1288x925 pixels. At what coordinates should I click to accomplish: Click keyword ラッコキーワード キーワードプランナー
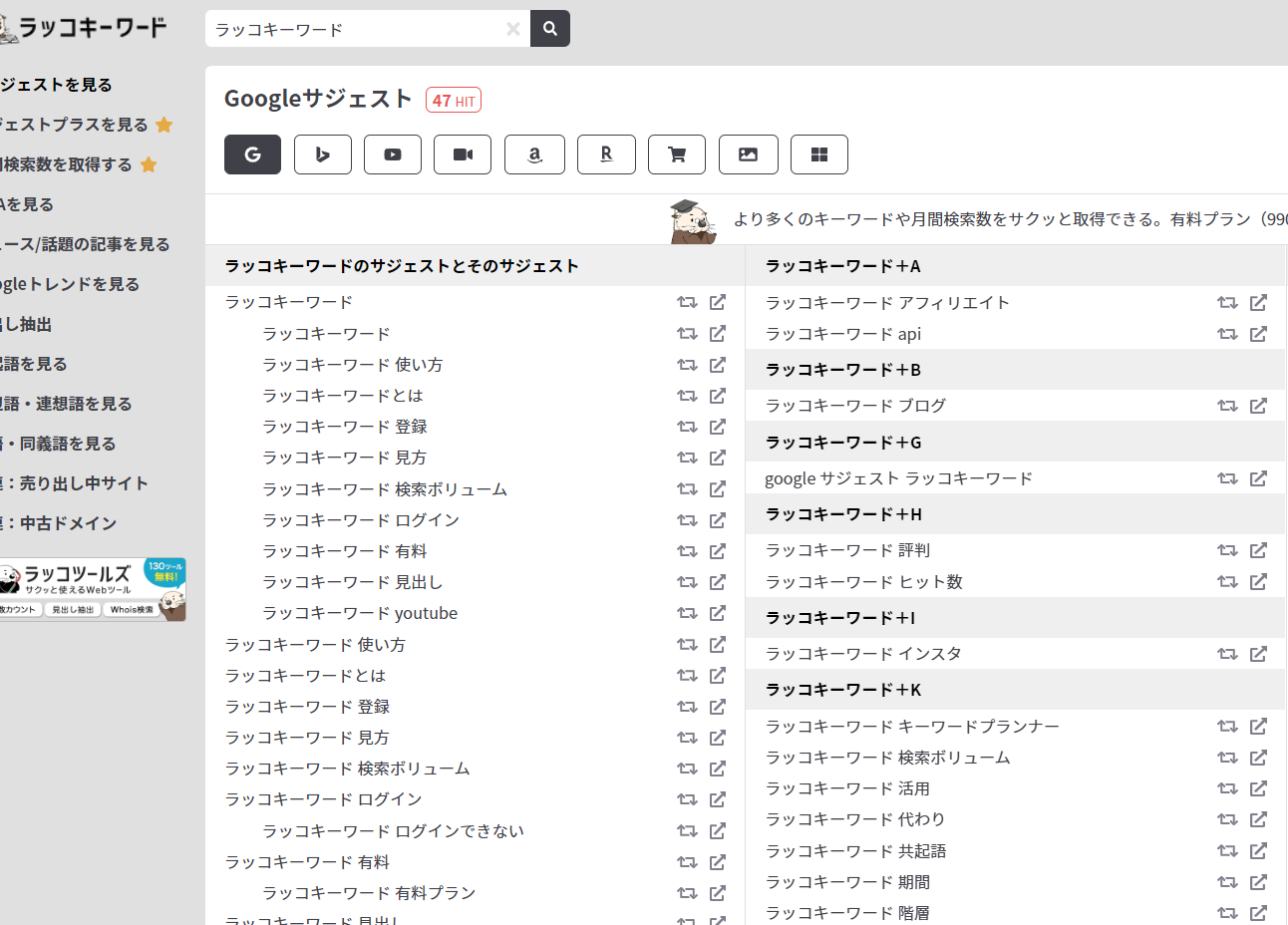(x=912, y=727)
